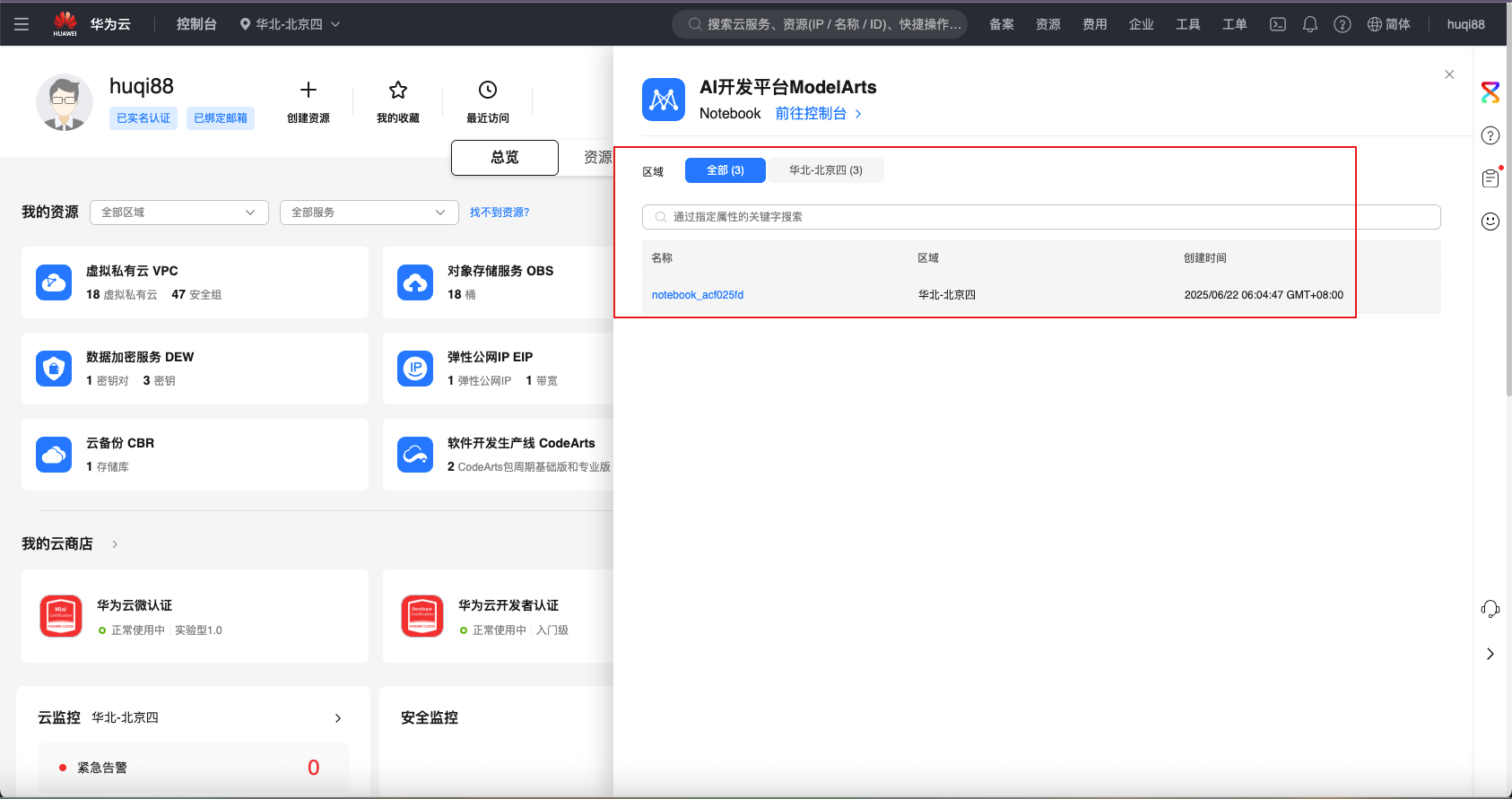The width and height of the screenshot is (1512, 799).
Task: Open the CBR cloud backup icon
Action: coord(54,455)
